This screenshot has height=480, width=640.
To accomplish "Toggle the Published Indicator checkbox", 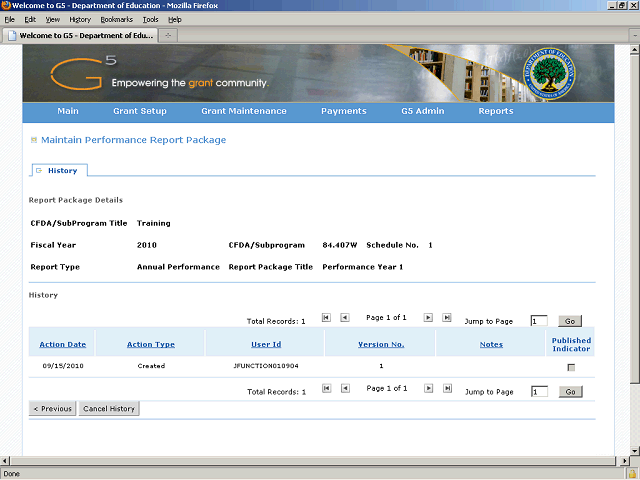I will pos(571,367).
